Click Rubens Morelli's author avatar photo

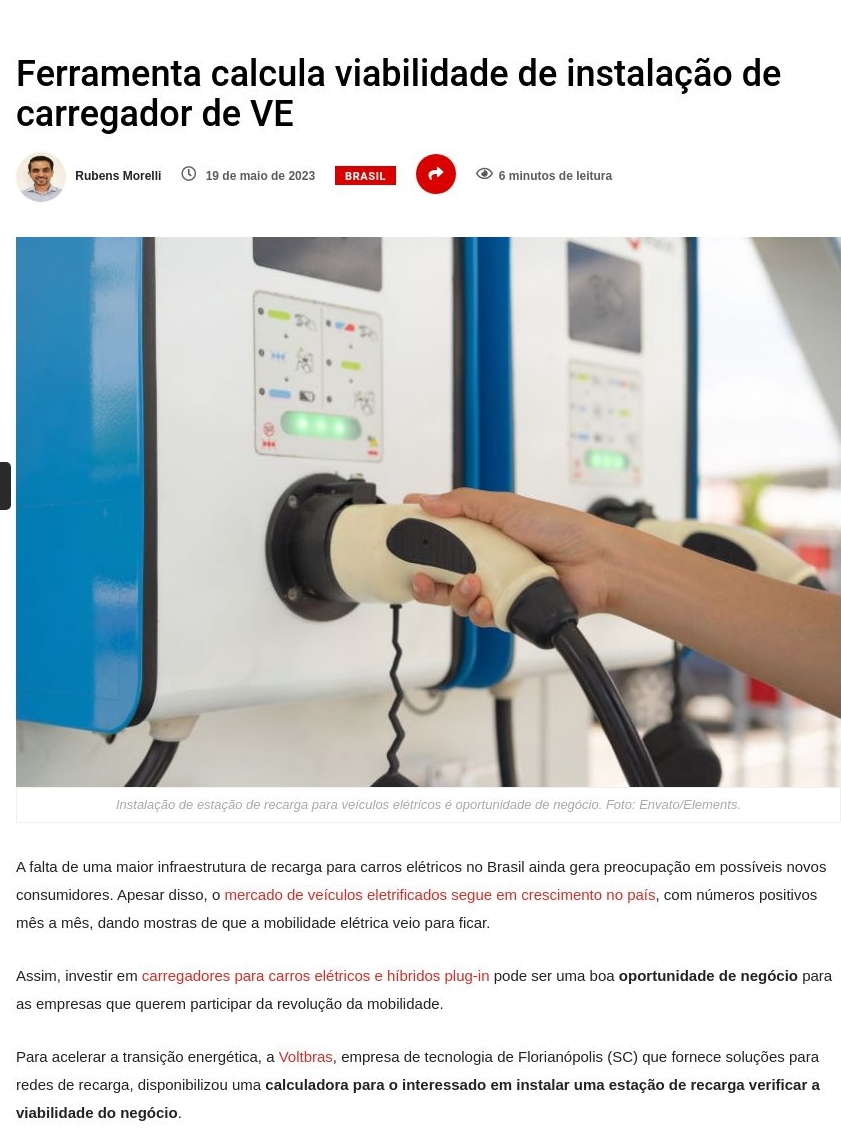click(41, 177)
